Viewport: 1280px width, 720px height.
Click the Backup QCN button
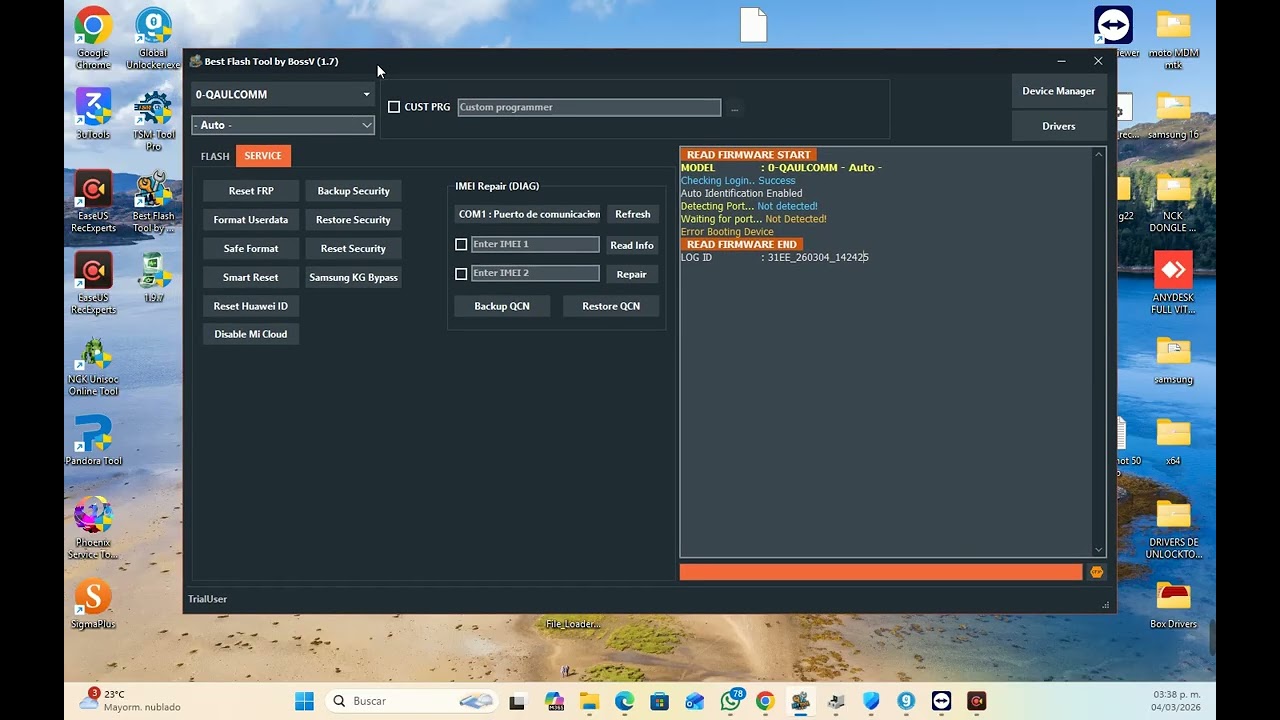502,306
